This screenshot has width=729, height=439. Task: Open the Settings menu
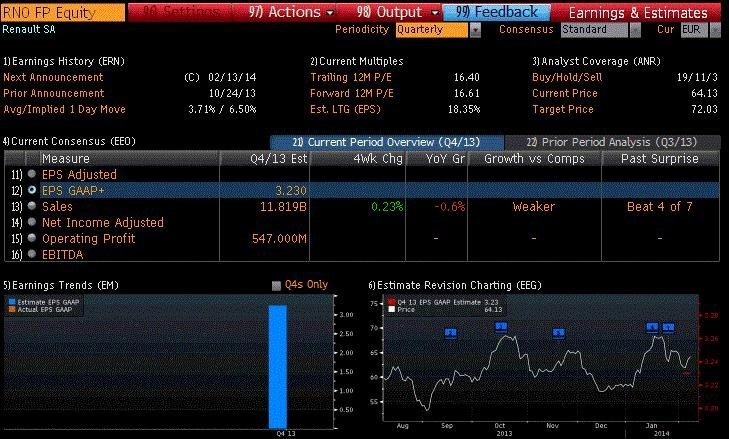coord(181,12)
